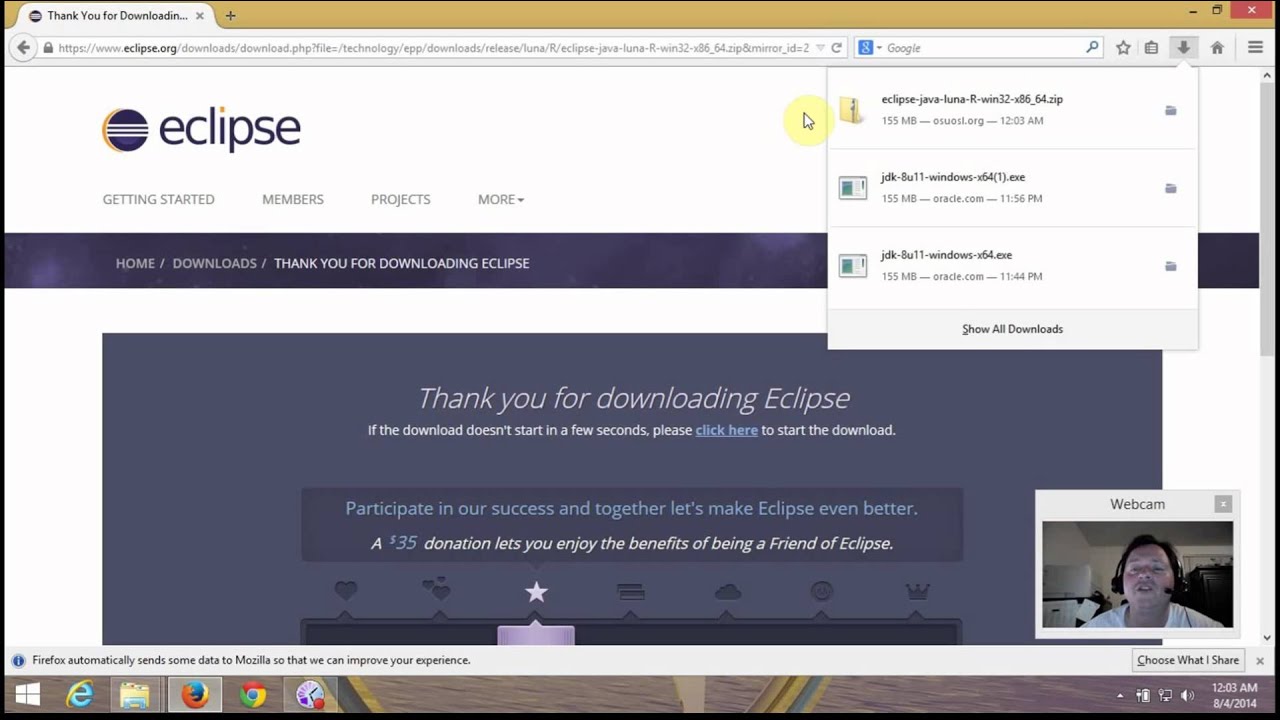Screen dimensions: 1280x720
Task: Open the Google search engine selector
Action: pos(870,47)
